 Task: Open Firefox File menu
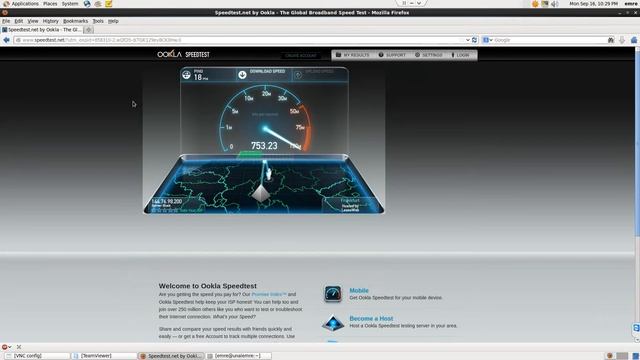point(6,21)
